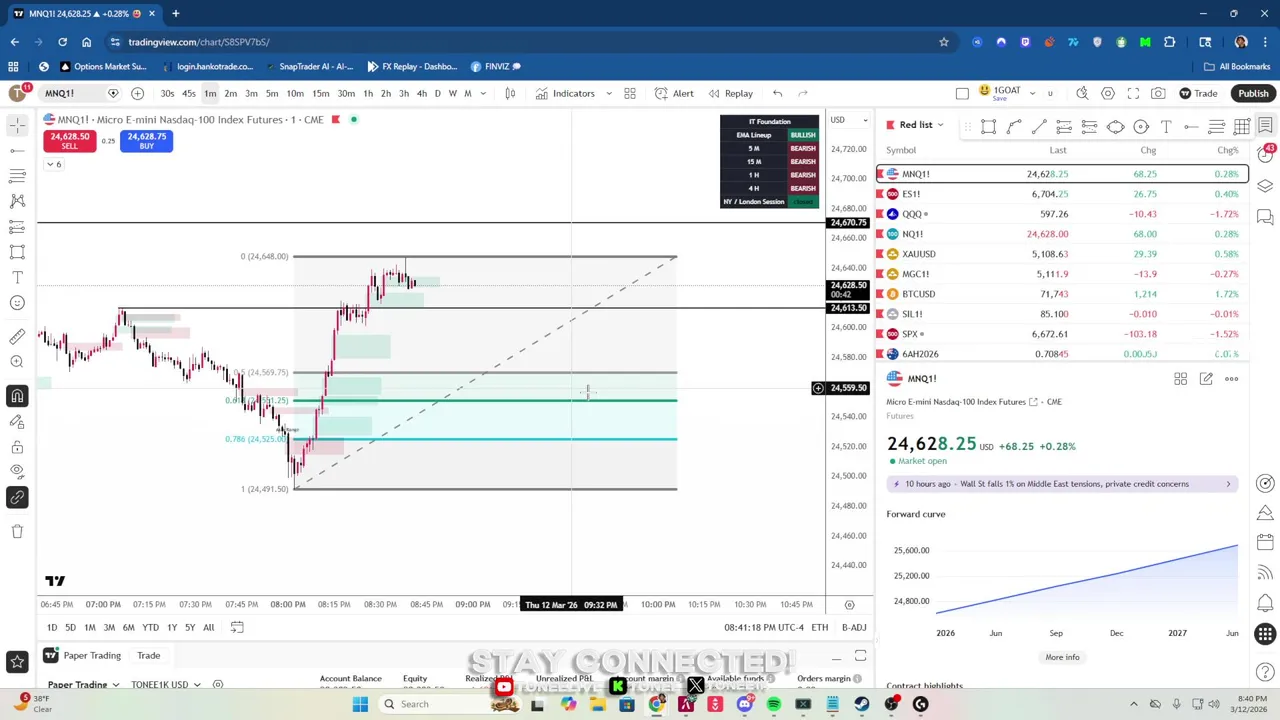Toggle the lock all drawings tool
This screenshot has height=720, width=1280.
point(17,446)
